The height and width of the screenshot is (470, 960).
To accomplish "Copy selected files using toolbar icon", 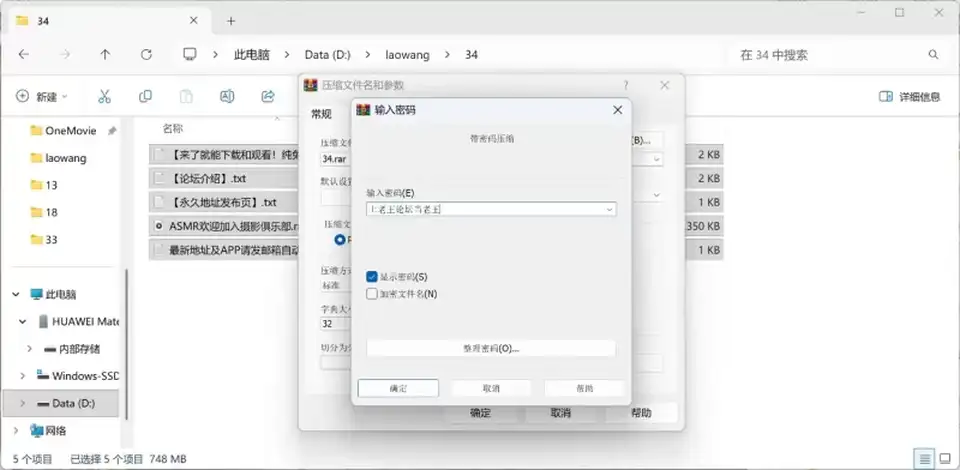I will [145, 96].
